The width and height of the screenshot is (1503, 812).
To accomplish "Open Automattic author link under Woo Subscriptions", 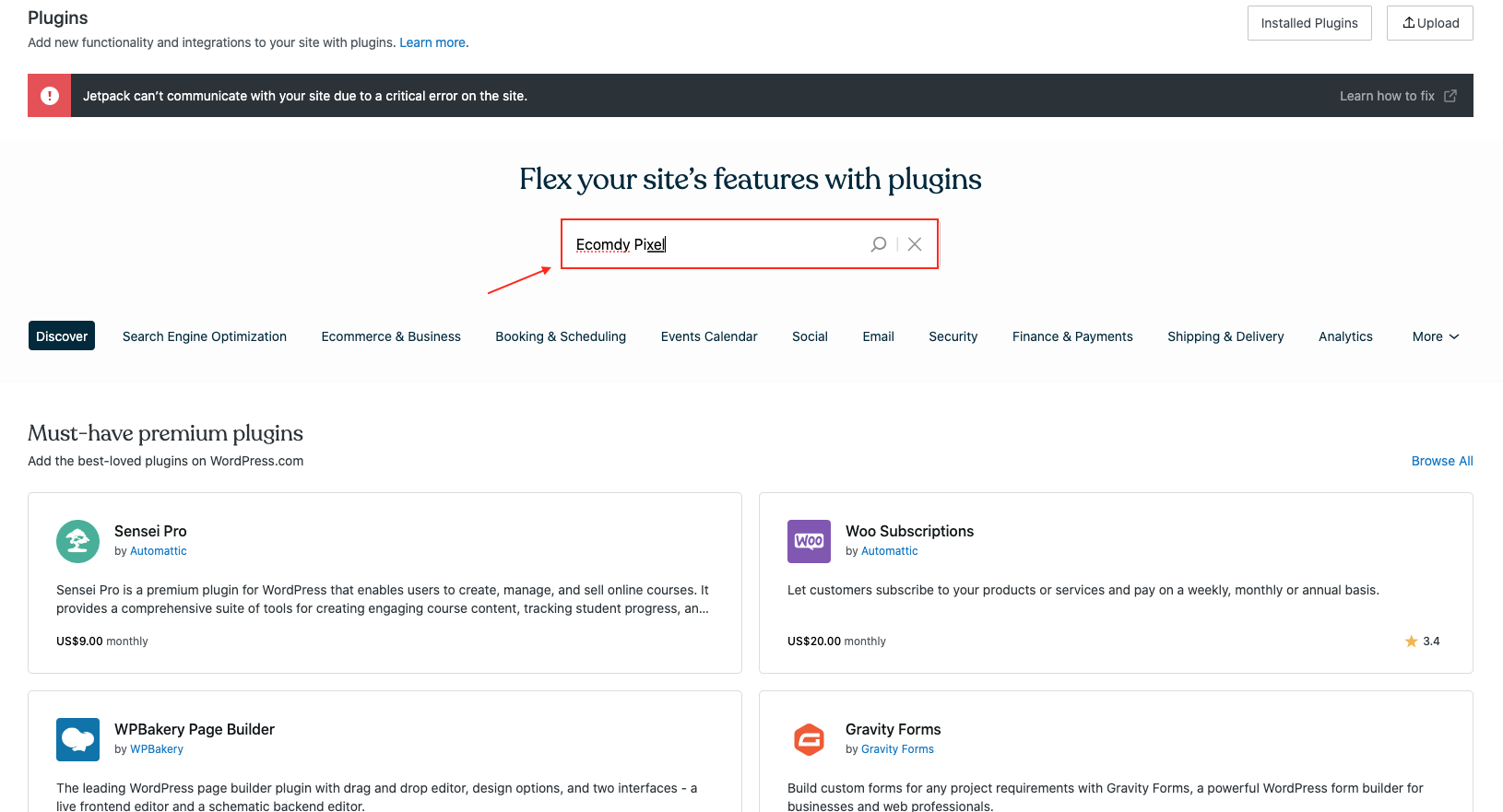I will pyautogui.click(x=890, y=551).
